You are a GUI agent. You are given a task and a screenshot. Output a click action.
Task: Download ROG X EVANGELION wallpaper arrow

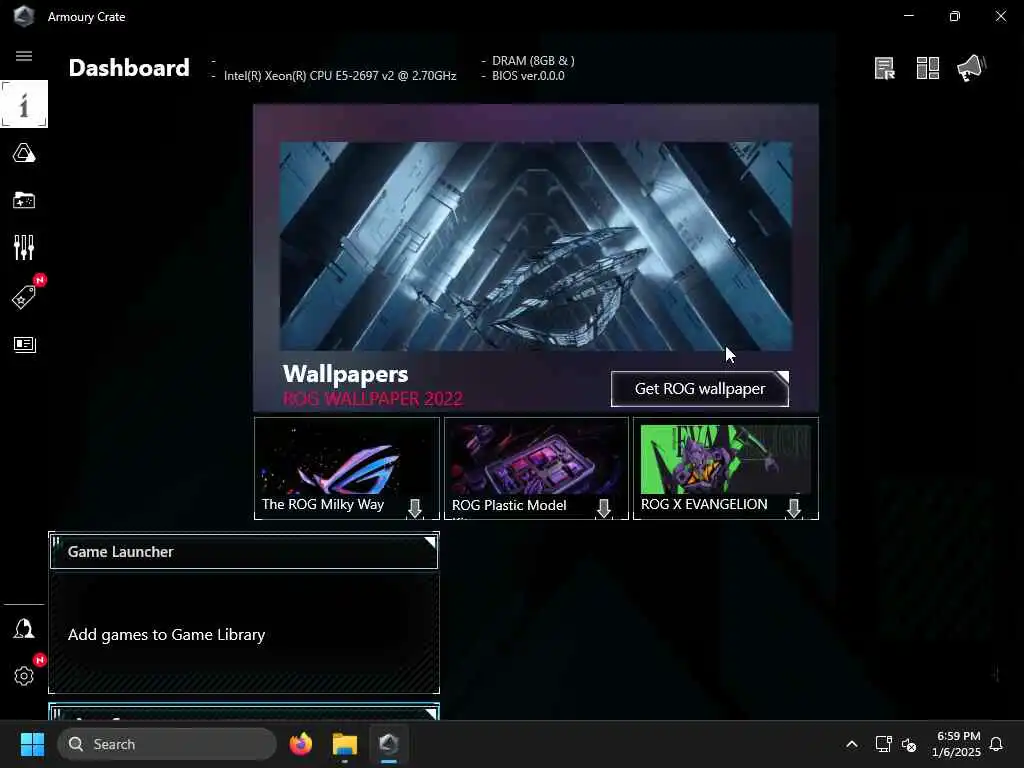point(794,508)
